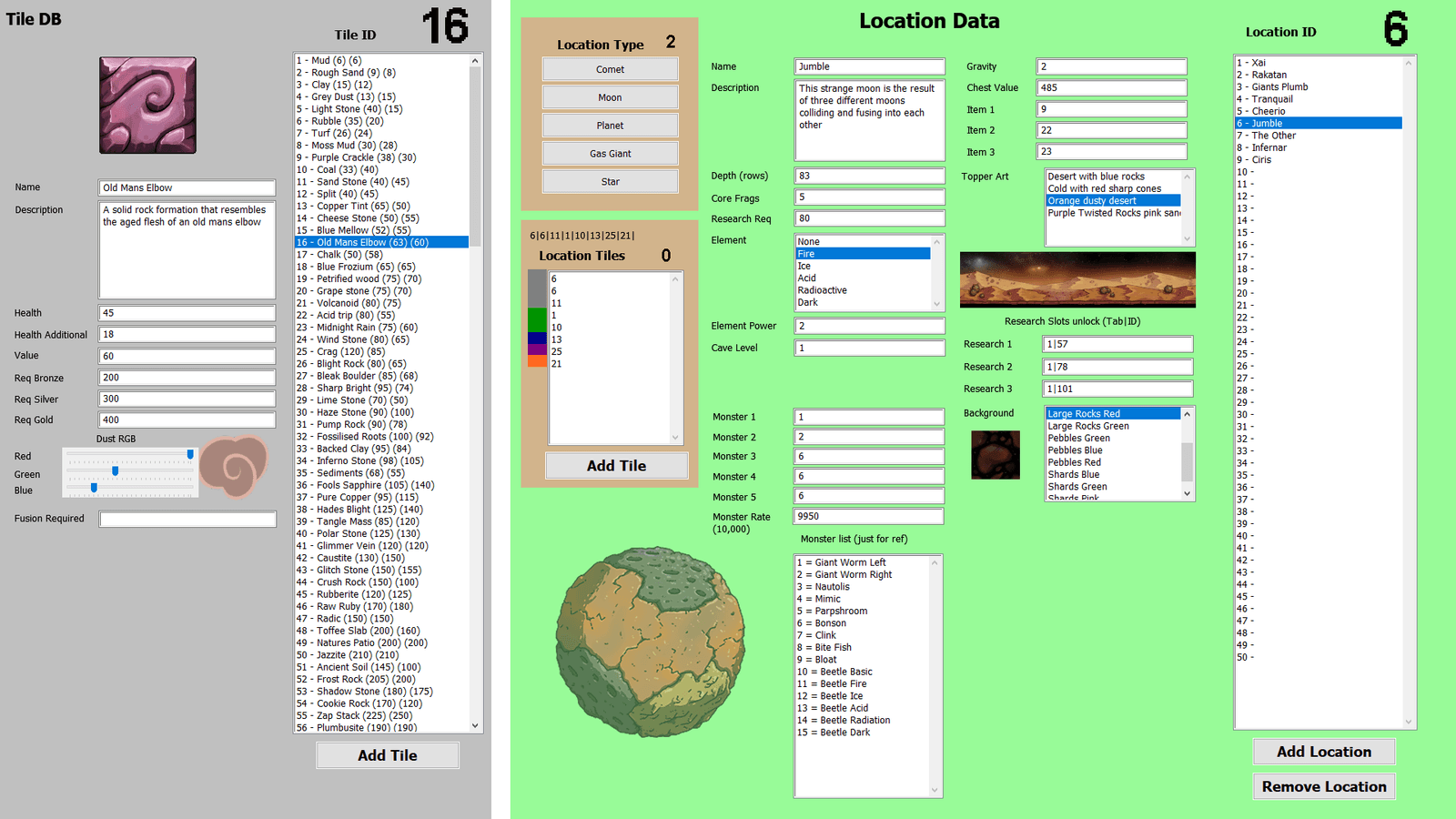Click the green color swatch in Location Tiles
The height and width of the screenshot is (819, 1456).
(x=538, y=320)
